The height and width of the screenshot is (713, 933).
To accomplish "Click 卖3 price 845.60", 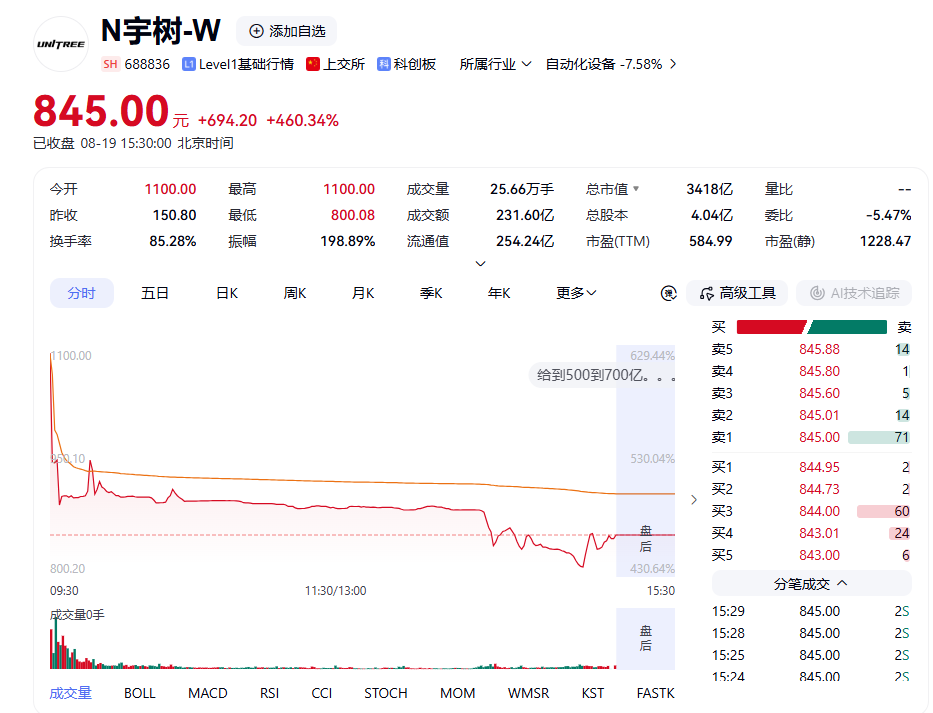I will [x=819, y=393].
